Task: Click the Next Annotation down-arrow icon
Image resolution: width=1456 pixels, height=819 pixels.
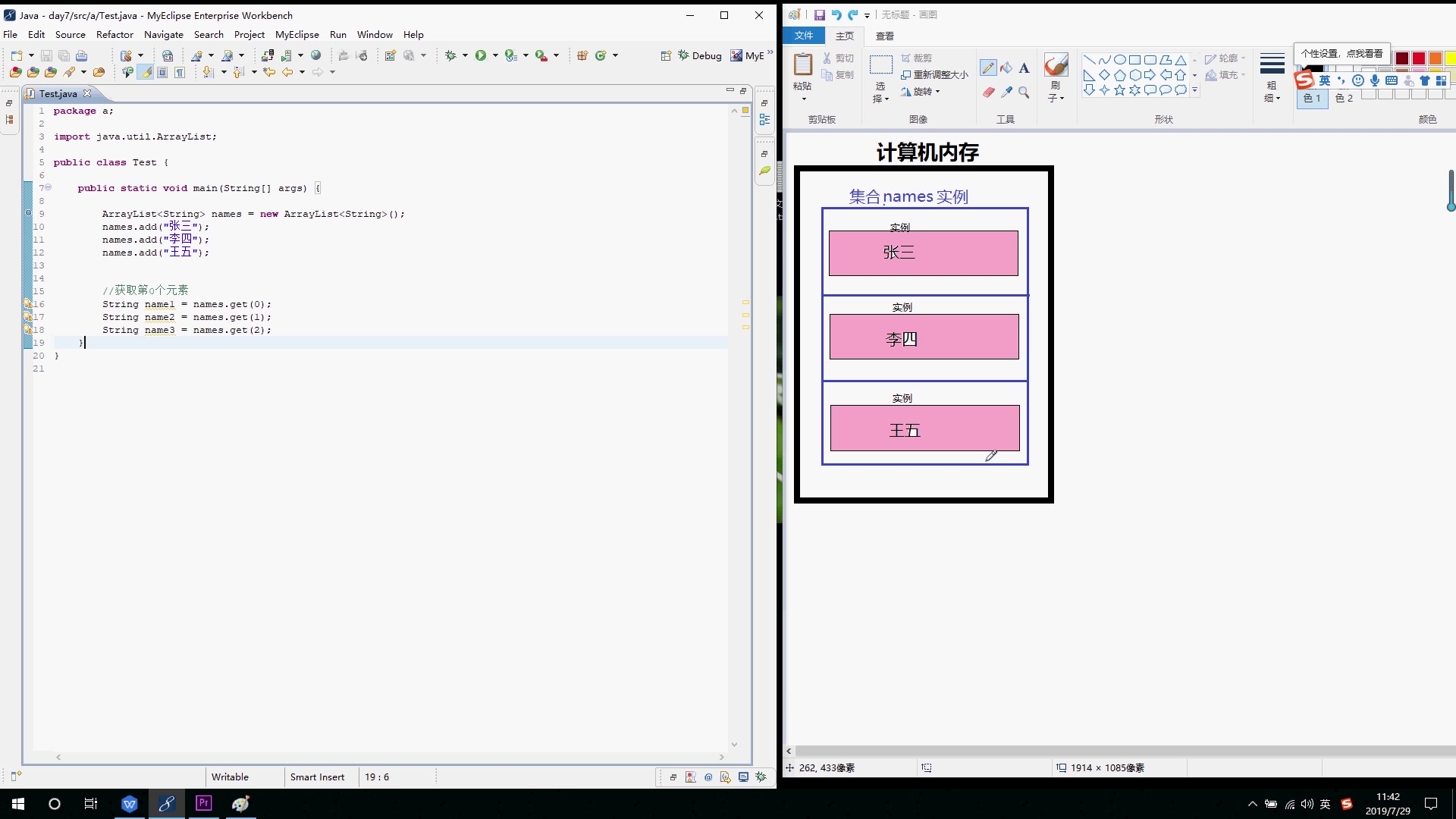Action: click(x=208, y=72)
